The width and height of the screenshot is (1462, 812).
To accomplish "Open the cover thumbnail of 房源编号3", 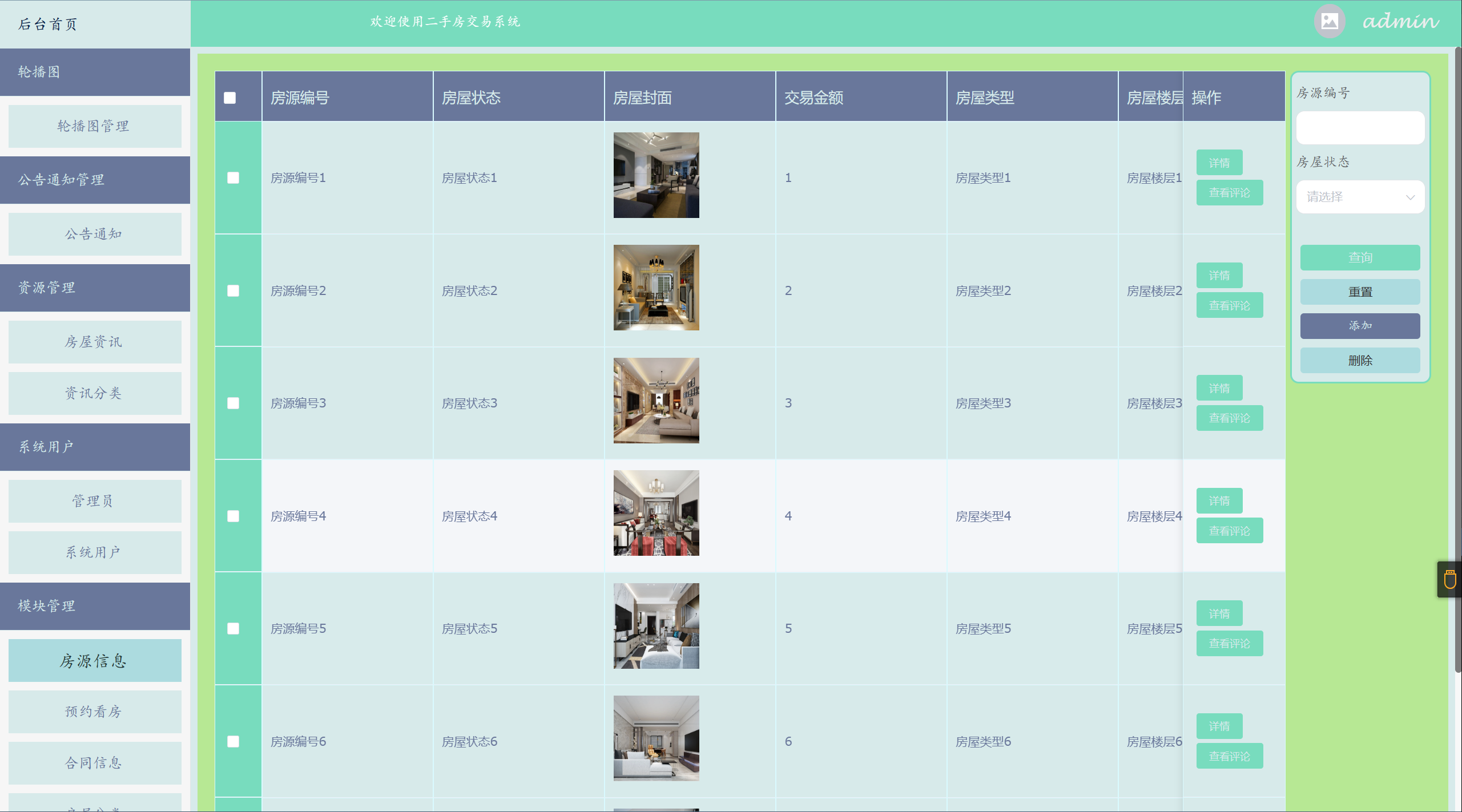I will pyautogui.click(x=656, y=401).
